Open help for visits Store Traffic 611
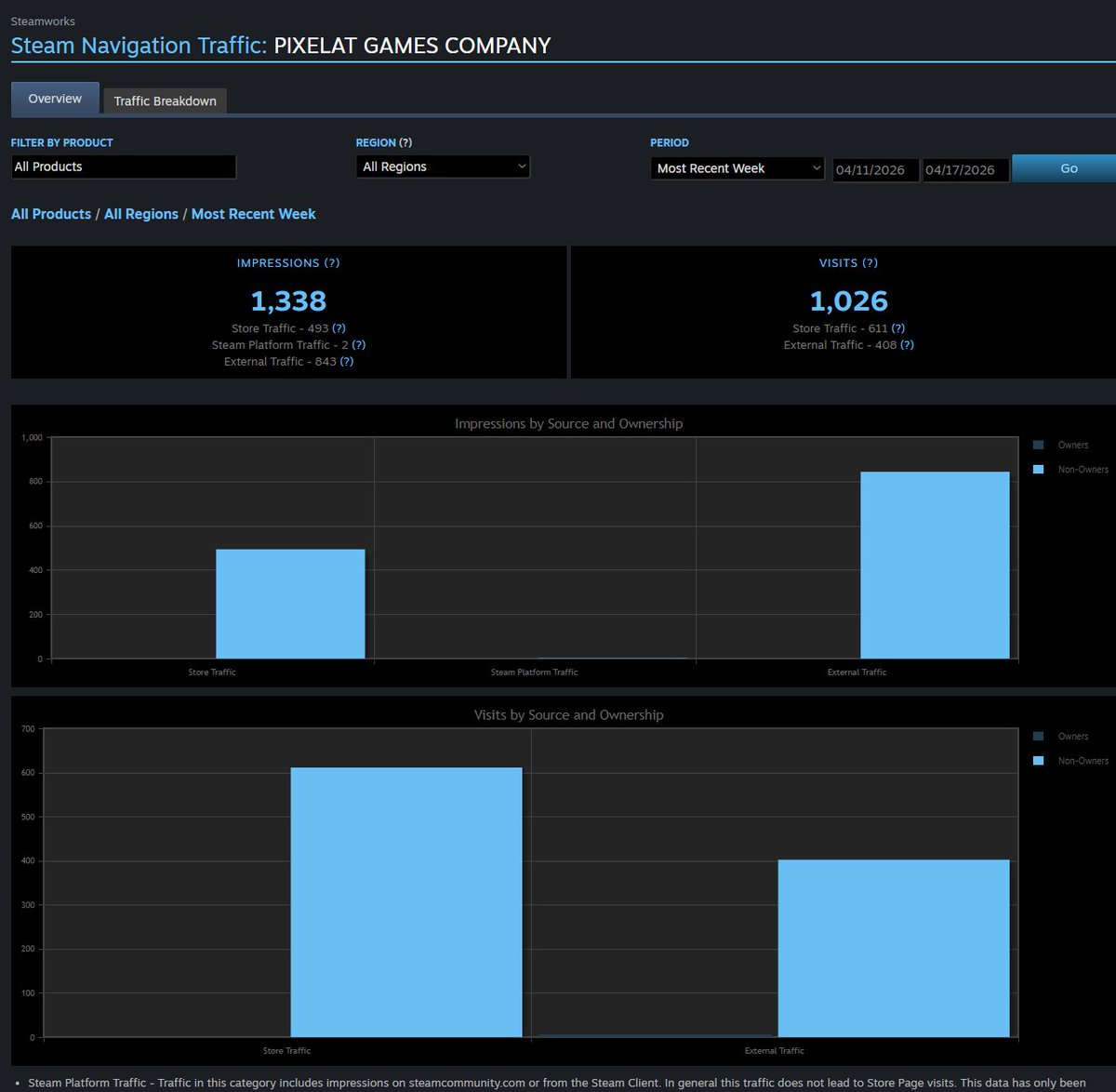 [898, 328]
